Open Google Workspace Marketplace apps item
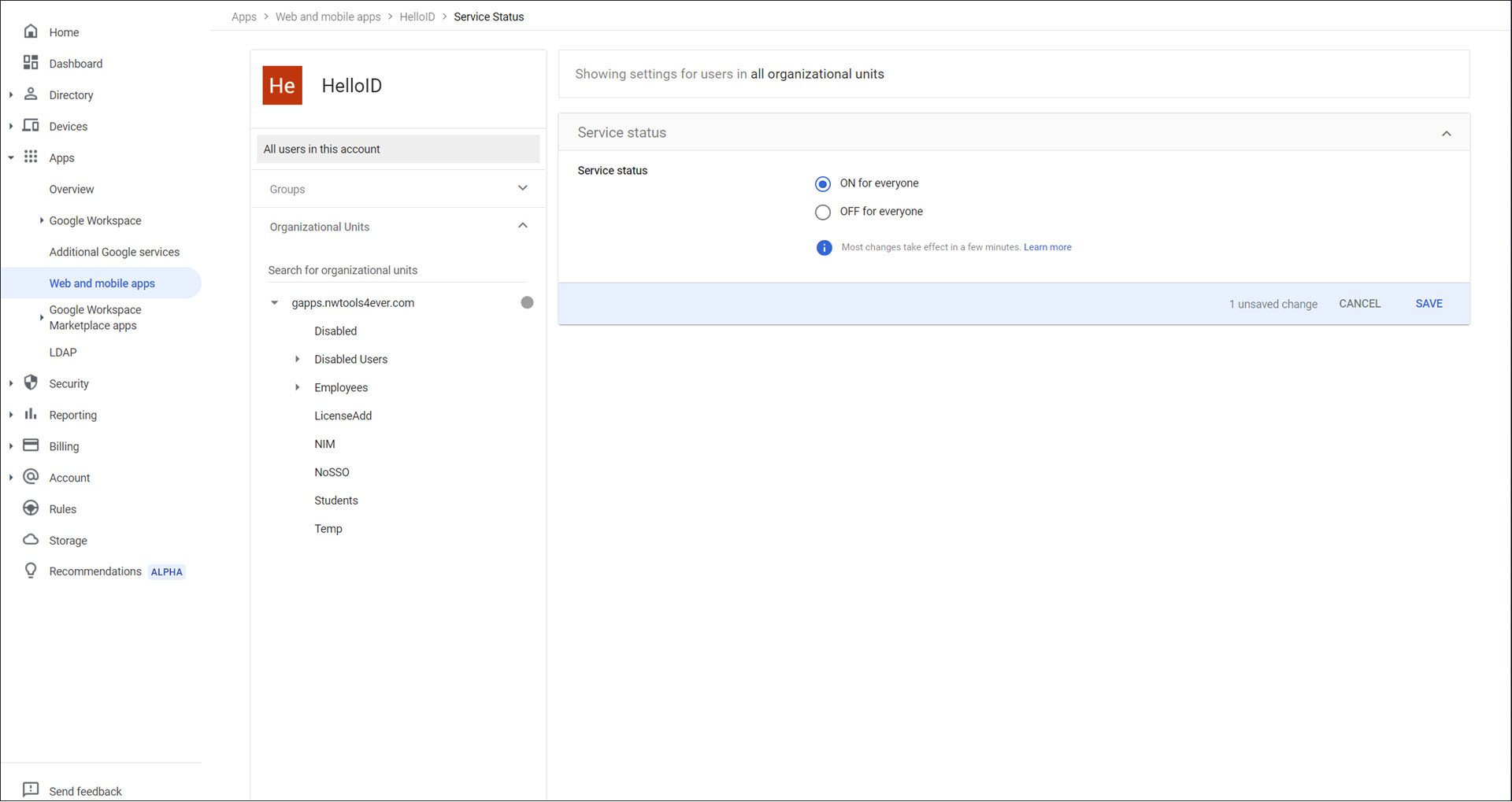 point(95,318)
